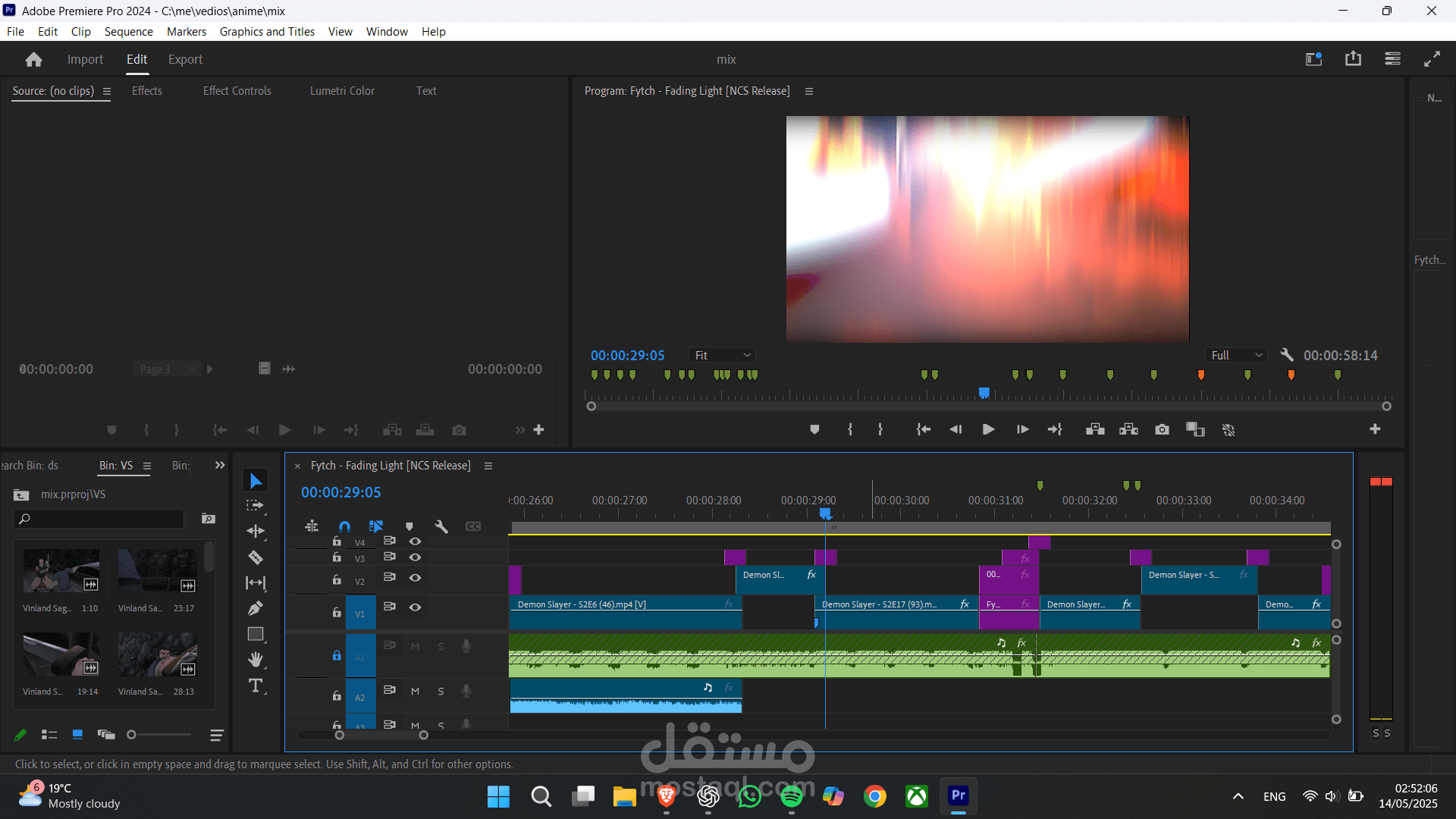Hide track V2 with eye icon

click(415, 578)
